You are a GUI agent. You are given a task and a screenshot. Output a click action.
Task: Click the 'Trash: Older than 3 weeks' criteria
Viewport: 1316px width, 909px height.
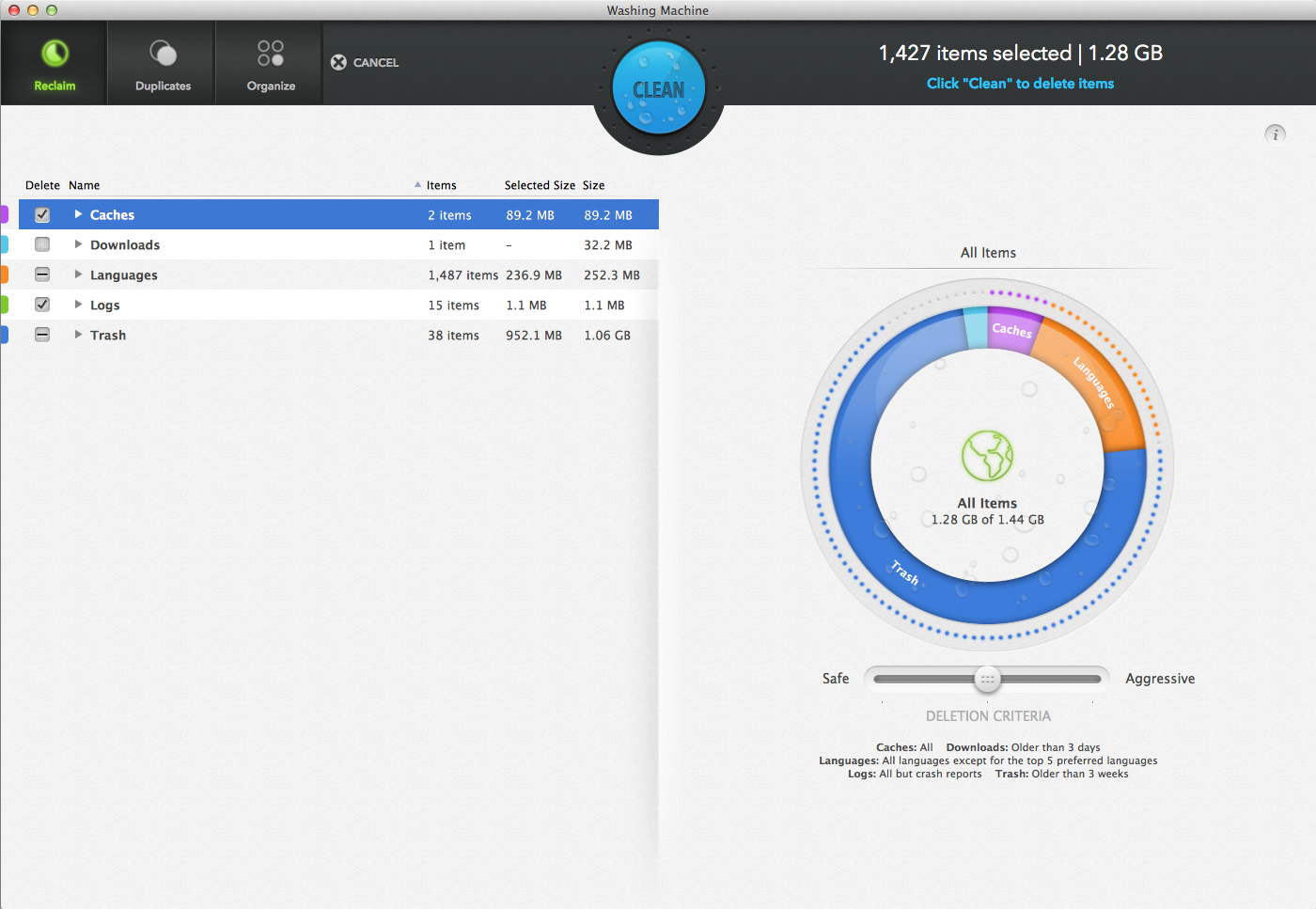tap(1062, 775)
